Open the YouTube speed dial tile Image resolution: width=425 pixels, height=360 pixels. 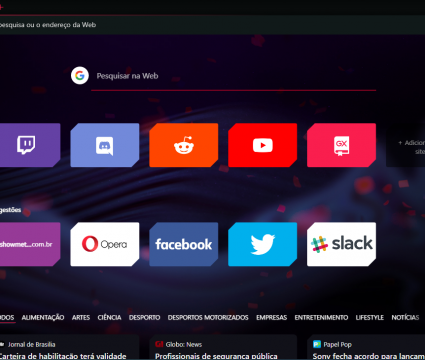(x=262, y=145)
